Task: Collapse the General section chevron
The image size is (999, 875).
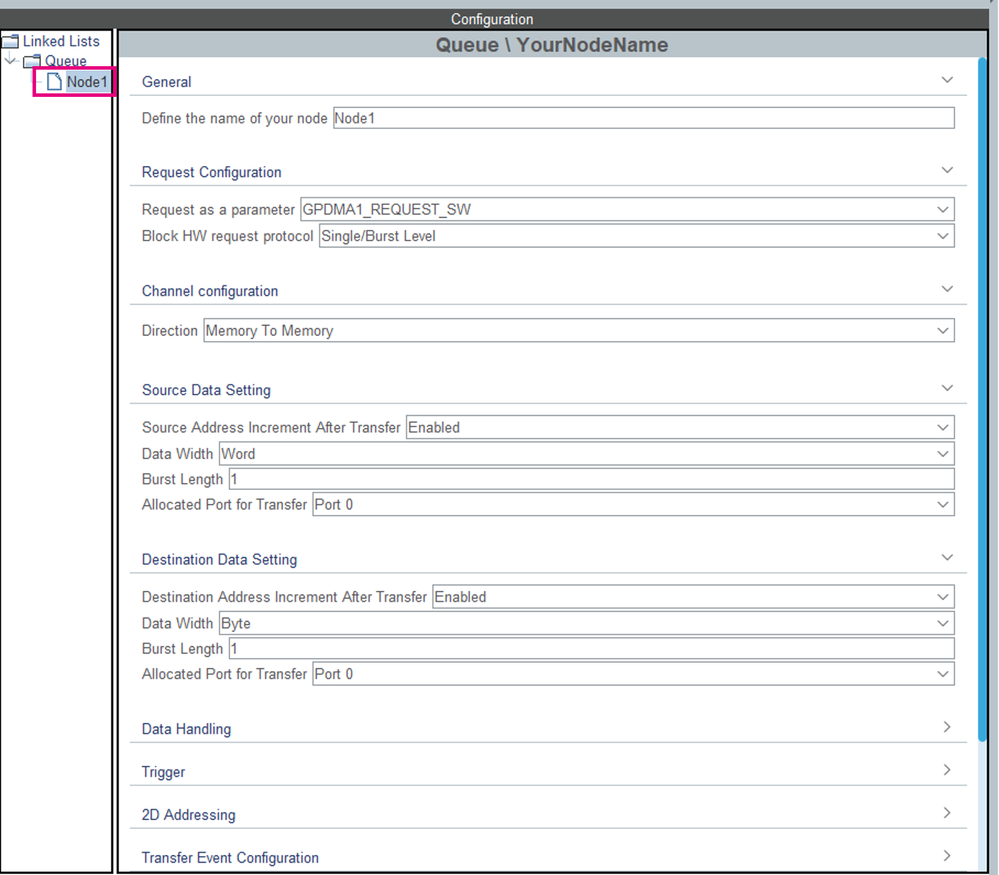Action: click(x=947, y=80)
